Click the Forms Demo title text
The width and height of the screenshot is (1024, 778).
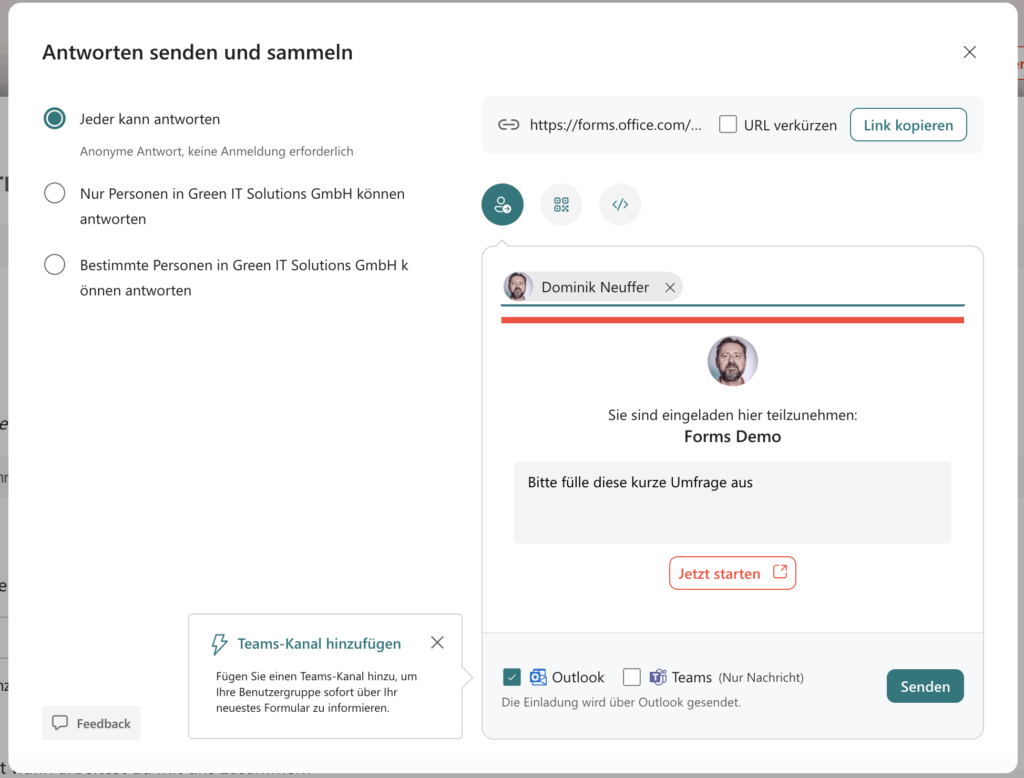732,436
